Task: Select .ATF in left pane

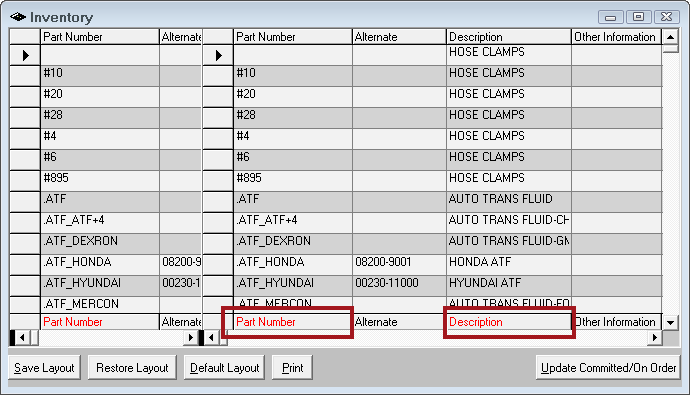Action: 99,202
